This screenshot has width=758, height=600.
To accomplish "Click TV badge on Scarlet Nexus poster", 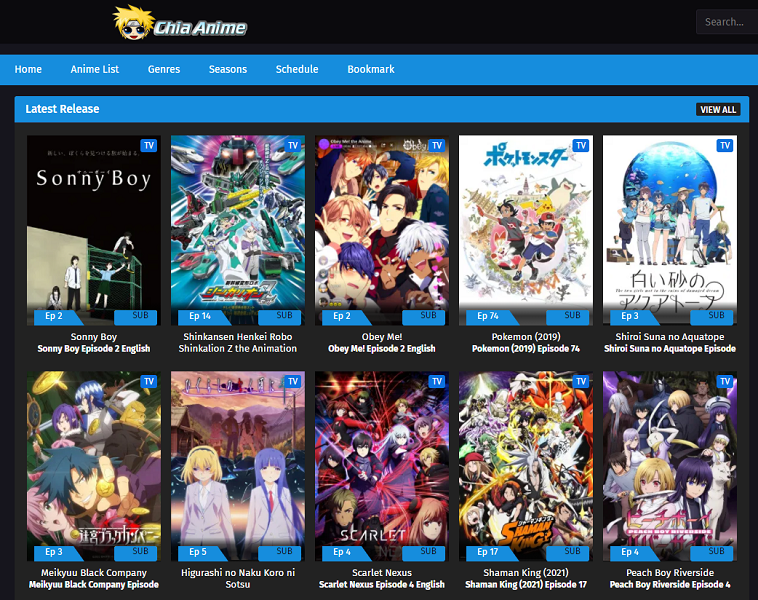I will (x=437, y=381).
